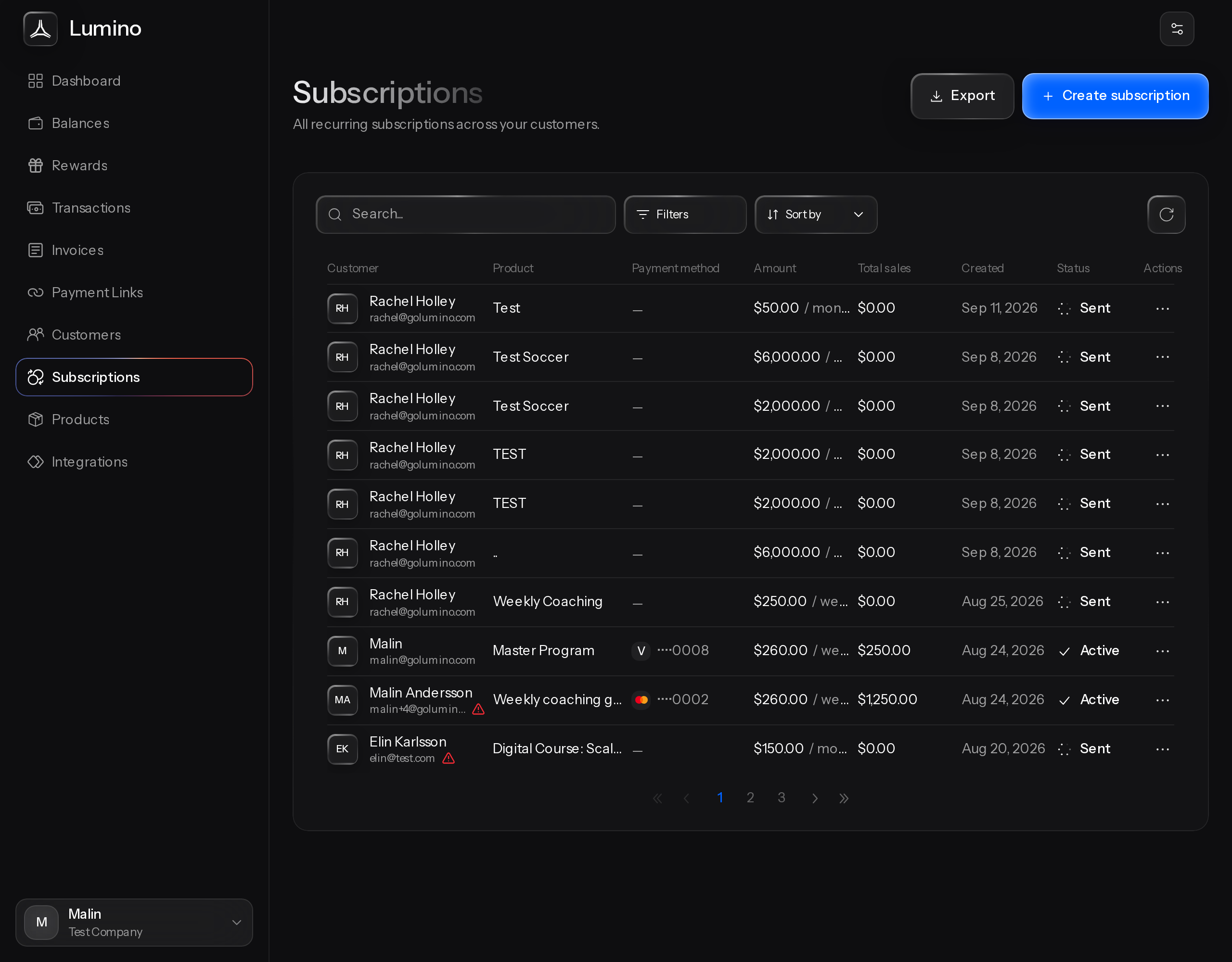Click the Lumino logo icon
Image resolution: width=1232 pixels, height=962 pixels.
pyautogui.click(x=40, y=29)
